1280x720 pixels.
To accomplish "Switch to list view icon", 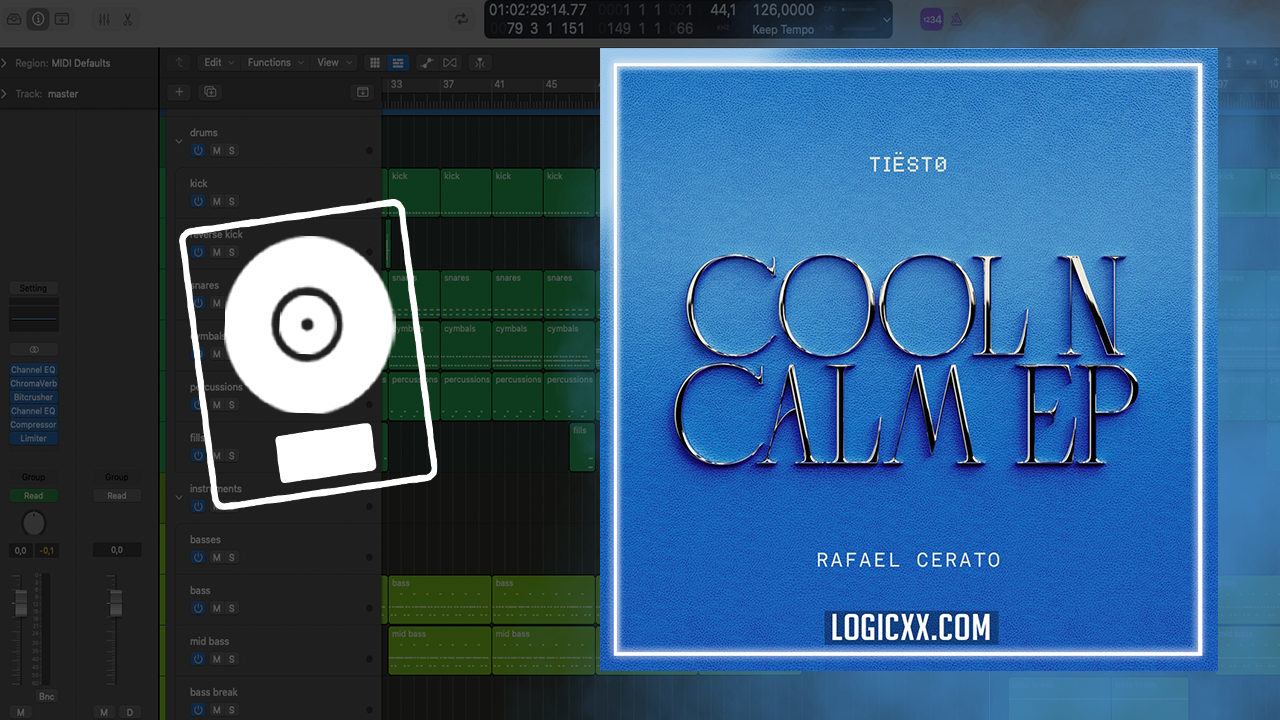I will tap(397, 62).
